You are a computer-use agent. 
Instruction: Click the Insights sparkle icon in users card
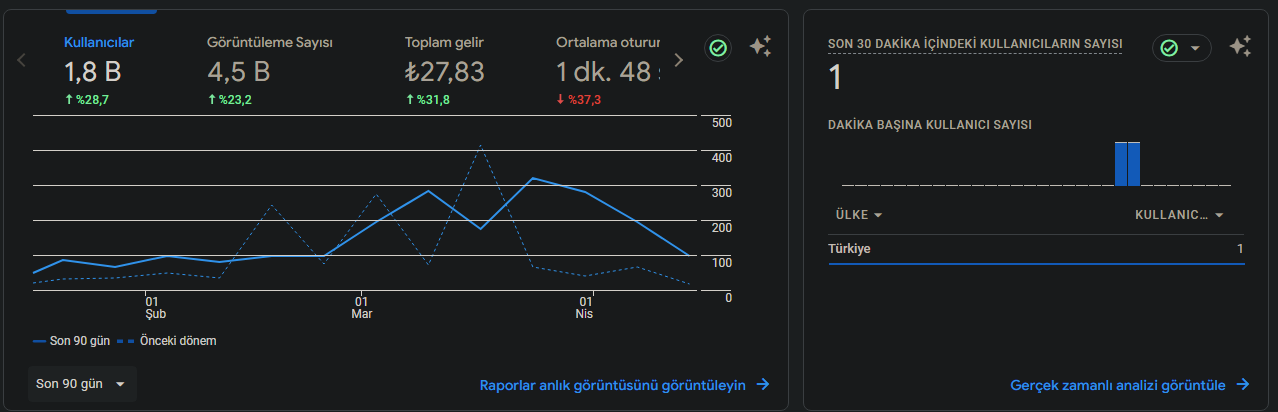tap(760, 47)
